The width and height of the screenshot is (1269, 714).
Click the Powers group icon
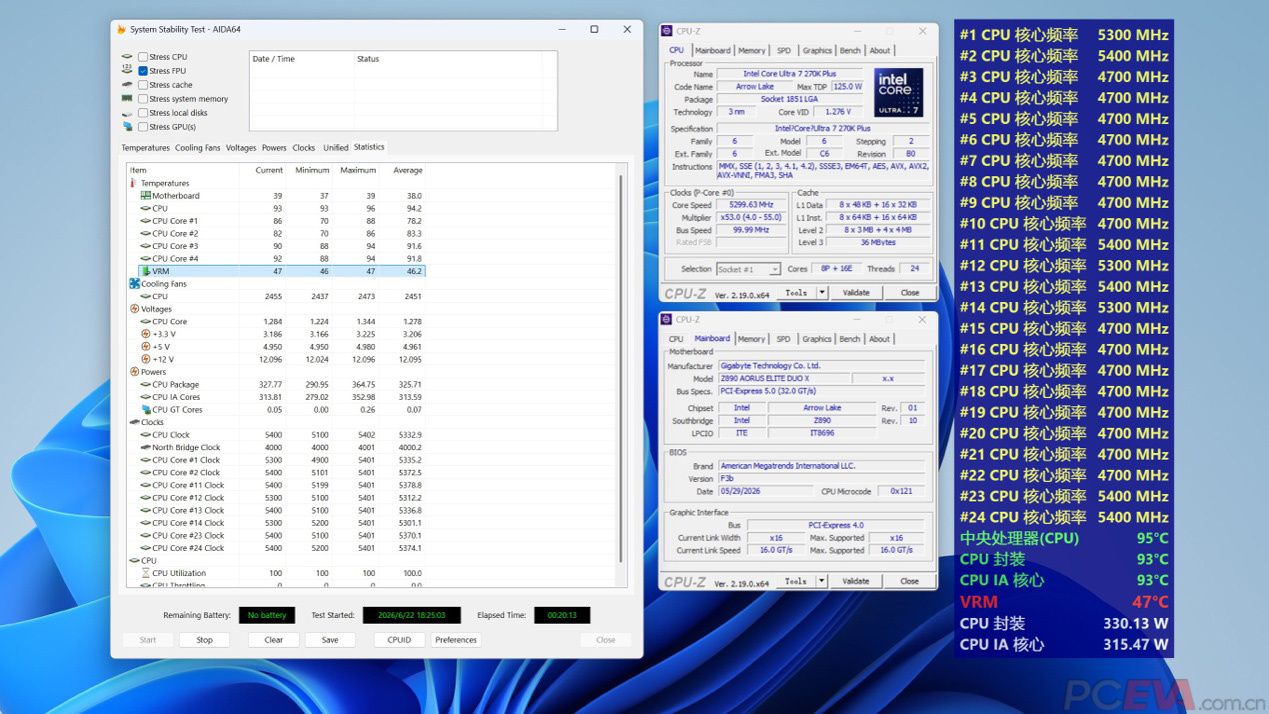point(134,372)
